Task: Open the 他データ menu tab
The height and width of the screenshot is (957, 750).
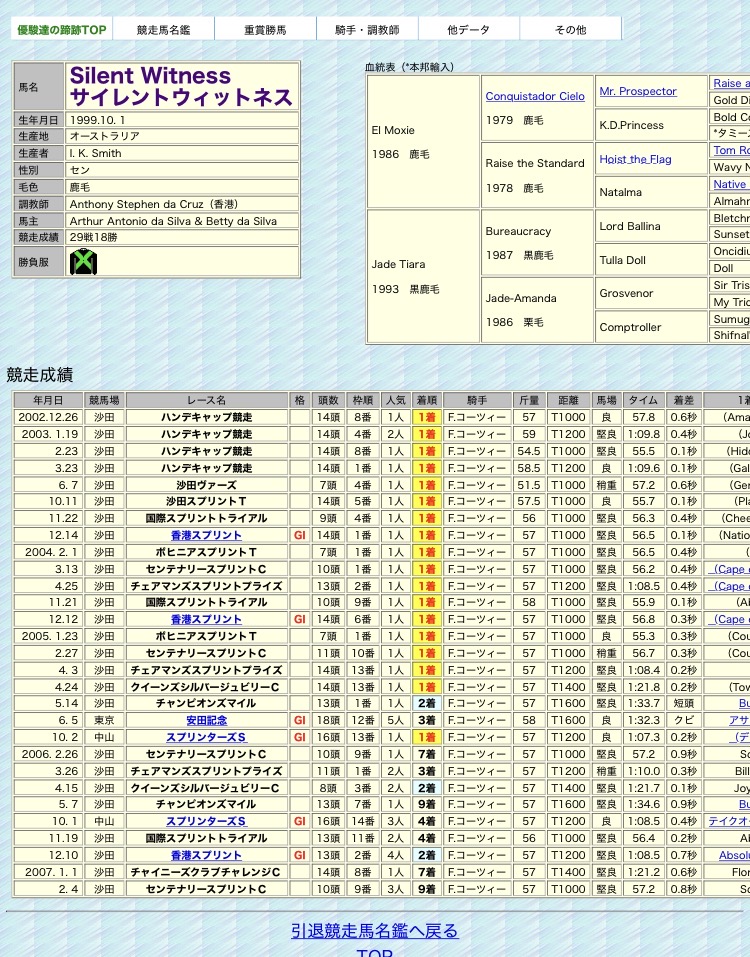Action: click(x=468, y=30)
